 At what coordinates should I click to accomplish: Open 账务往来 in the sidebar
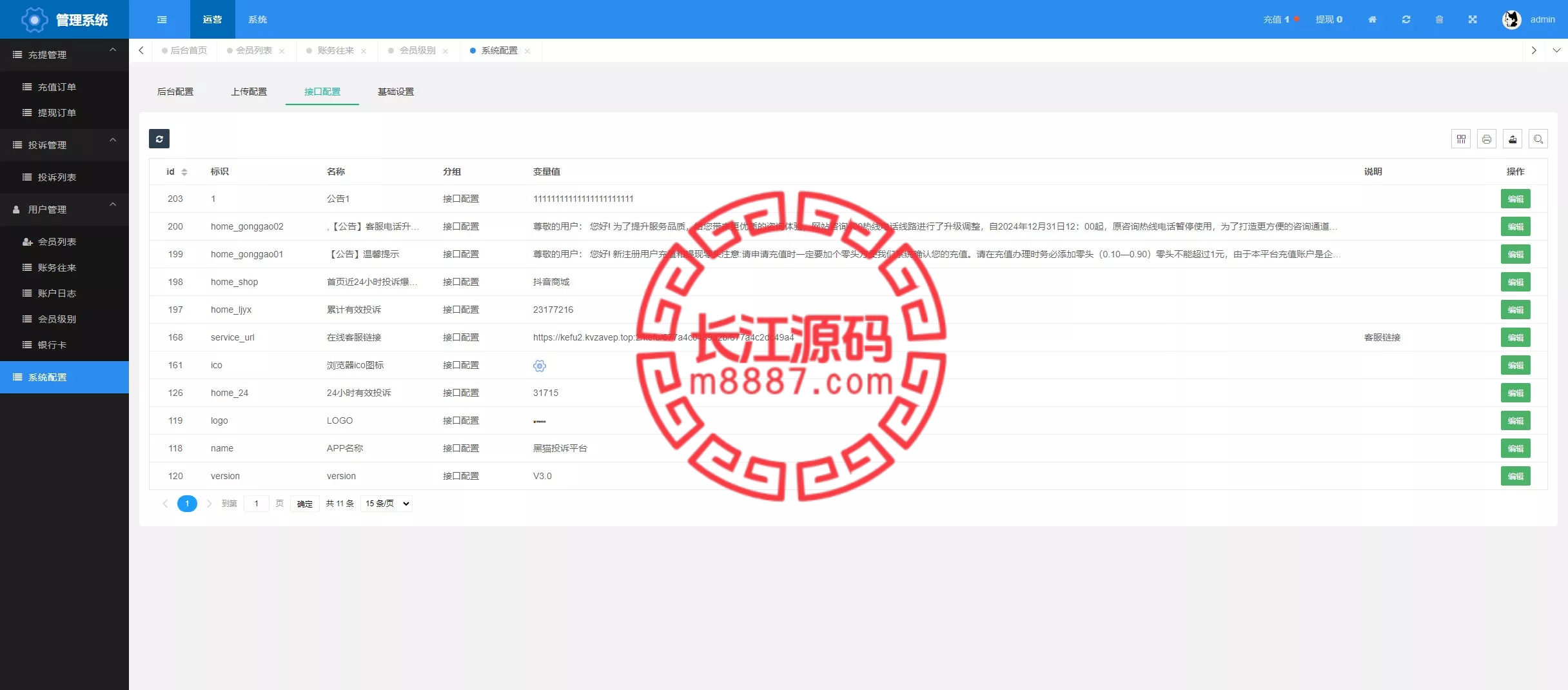point(64,268)
